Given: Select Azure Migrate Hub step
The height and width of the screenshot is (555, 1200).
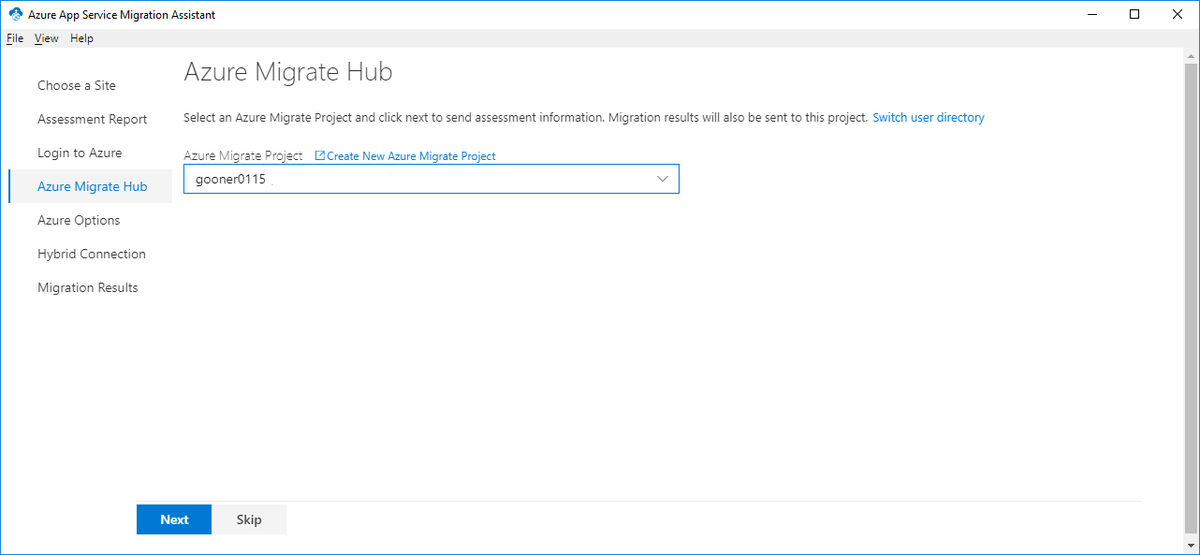Looking at the screenshot, I should 92,187.
